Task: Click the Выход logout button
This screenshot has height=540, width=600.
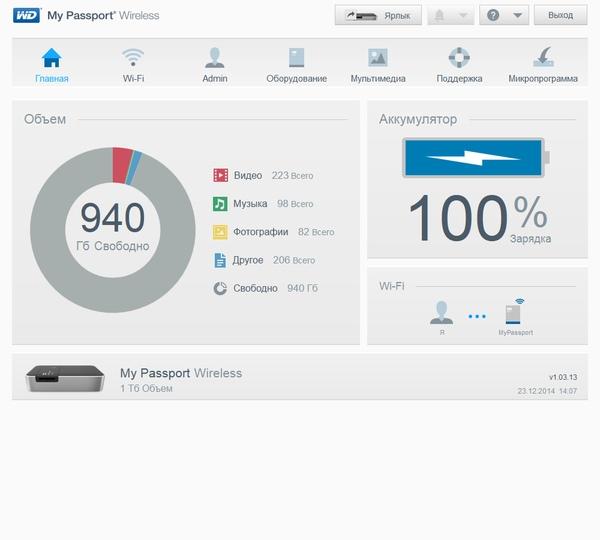Action: (x=561, y=15)
